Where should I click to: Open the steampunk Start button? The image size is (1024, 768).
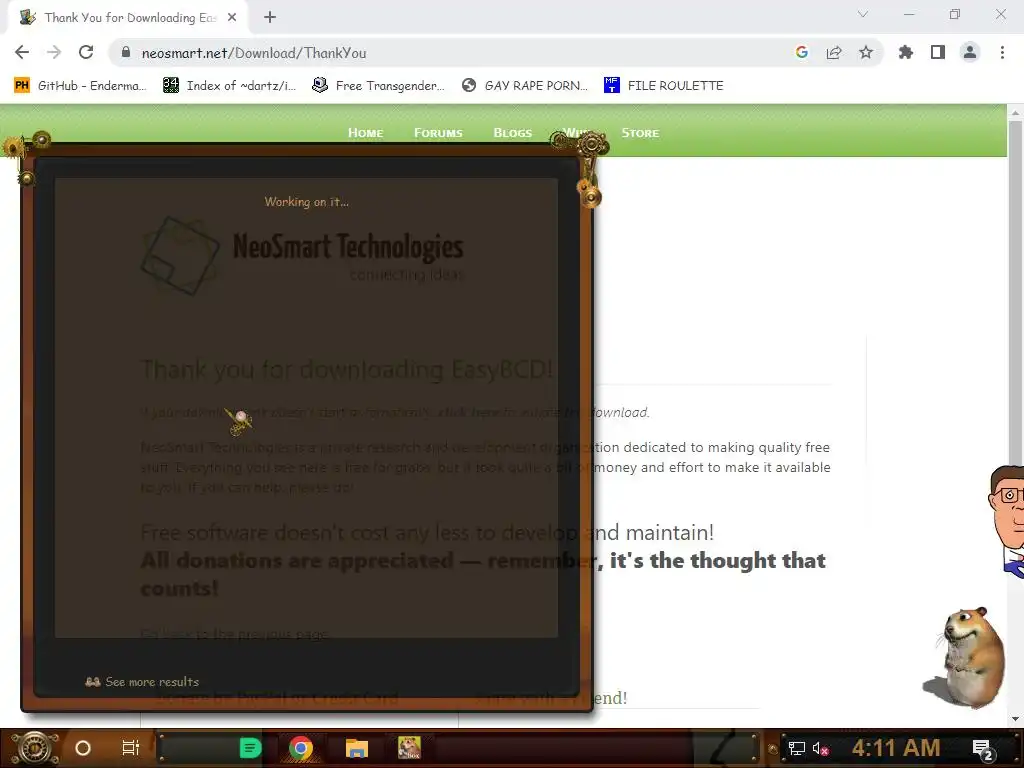click(35, 748)
